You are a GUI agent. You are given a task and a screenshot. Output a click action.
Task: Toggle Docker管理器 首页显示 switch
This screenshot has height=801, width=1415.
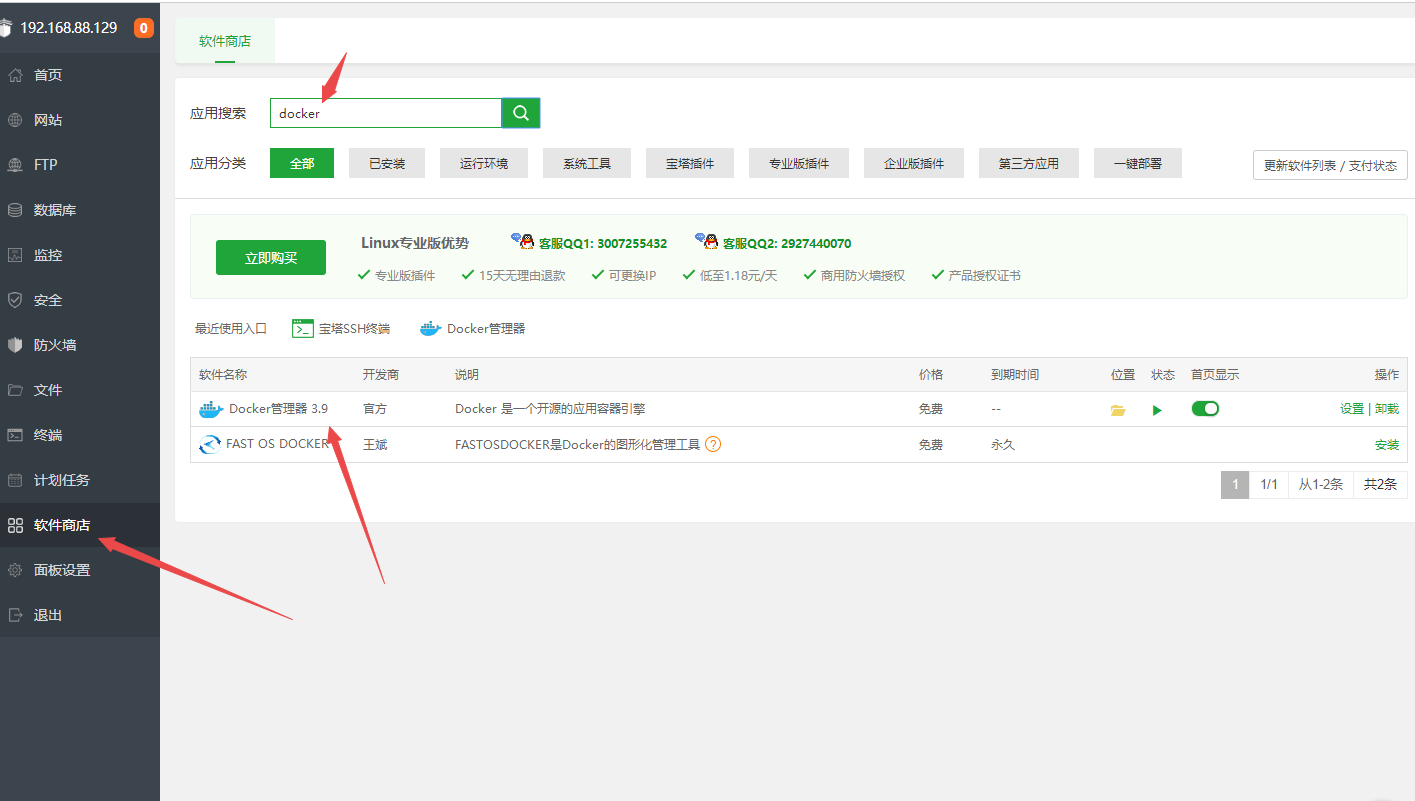coord(1205,409)
